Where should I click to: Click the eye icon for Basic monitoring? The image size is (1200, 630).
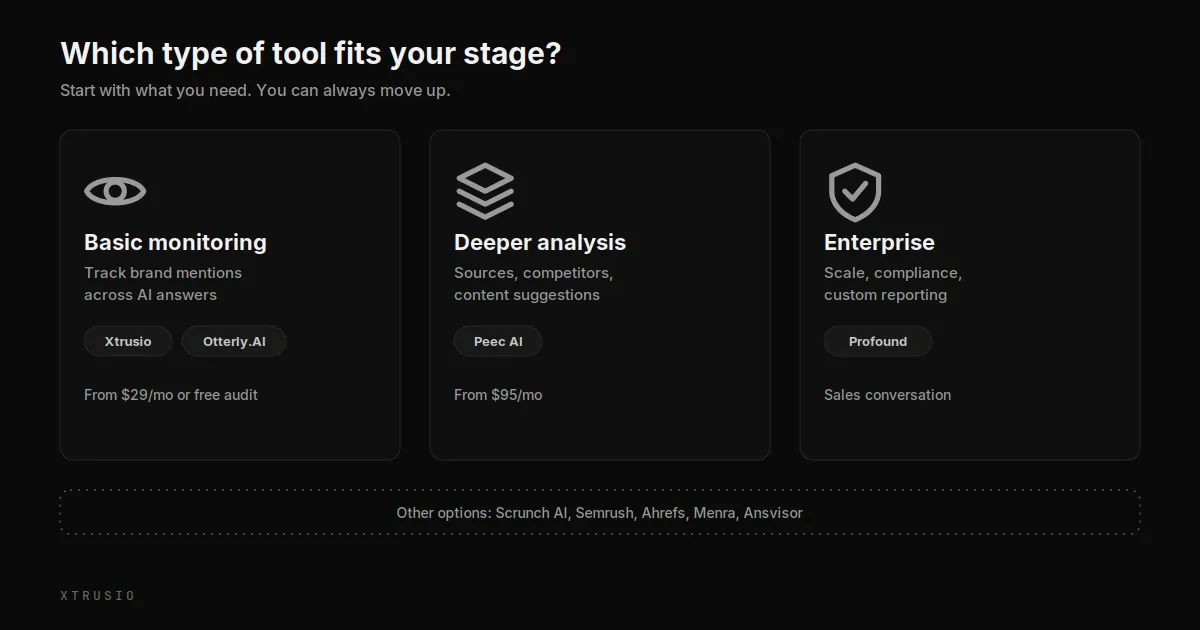[115, 191]
